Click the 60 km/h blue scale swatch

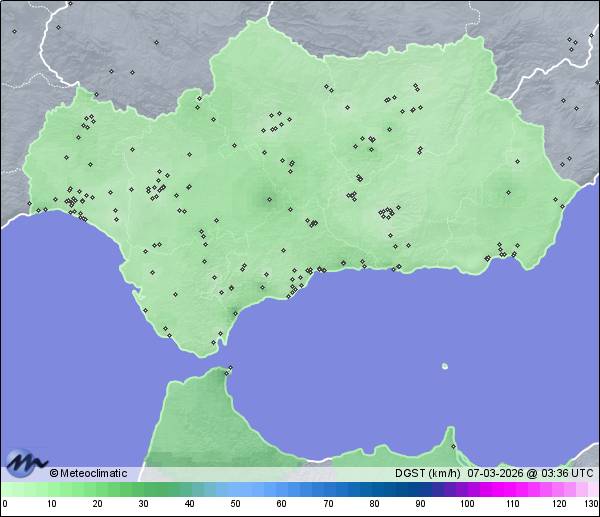[x=281, y=489]
